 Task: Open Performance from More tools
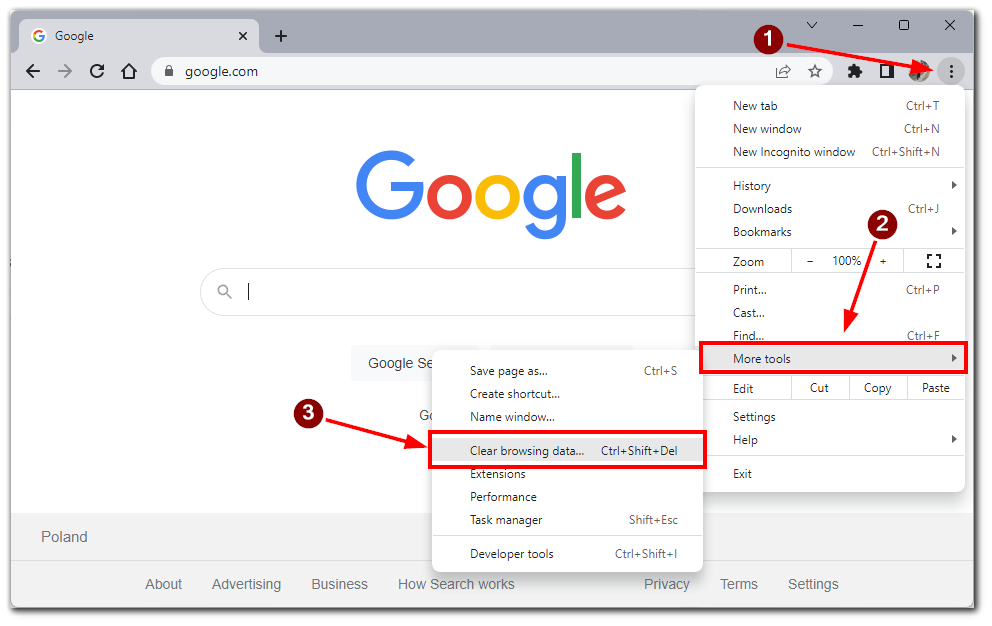pyautogui.click(x=567, y=497)
